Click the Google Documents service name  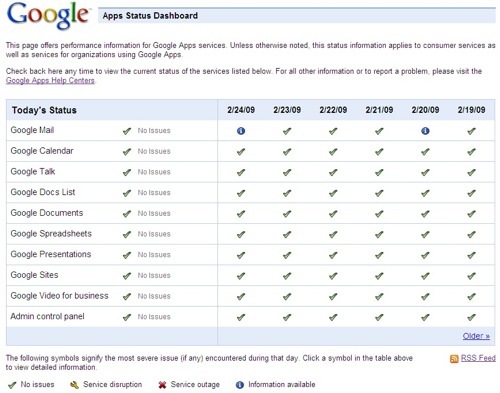(47, 213)
